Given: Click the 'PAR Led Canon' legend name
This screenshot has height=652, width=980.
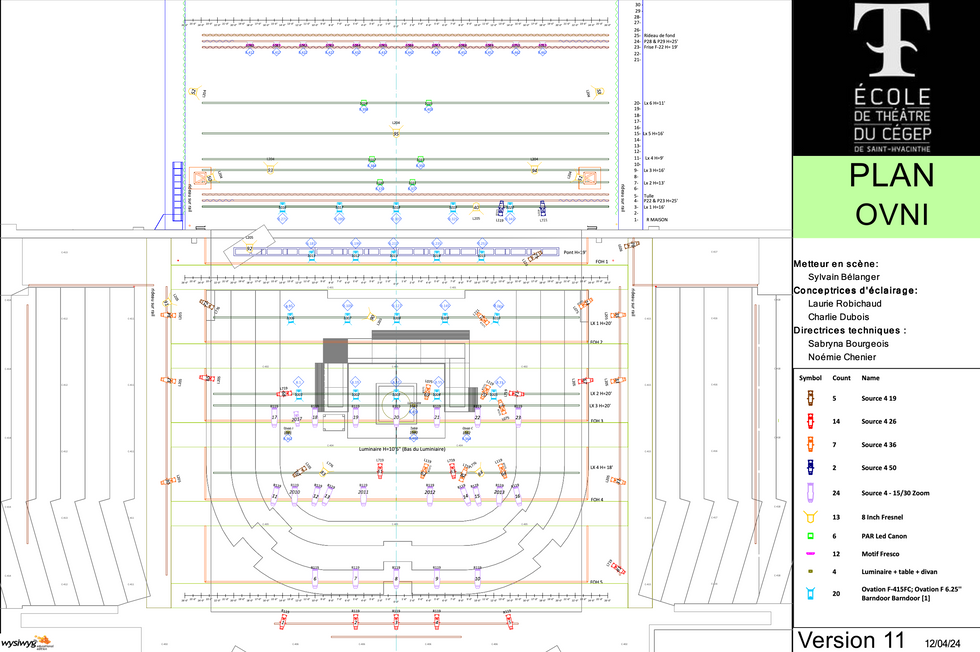Looking at the screenshot, I should pyautogui.click(x=884, y=536).
